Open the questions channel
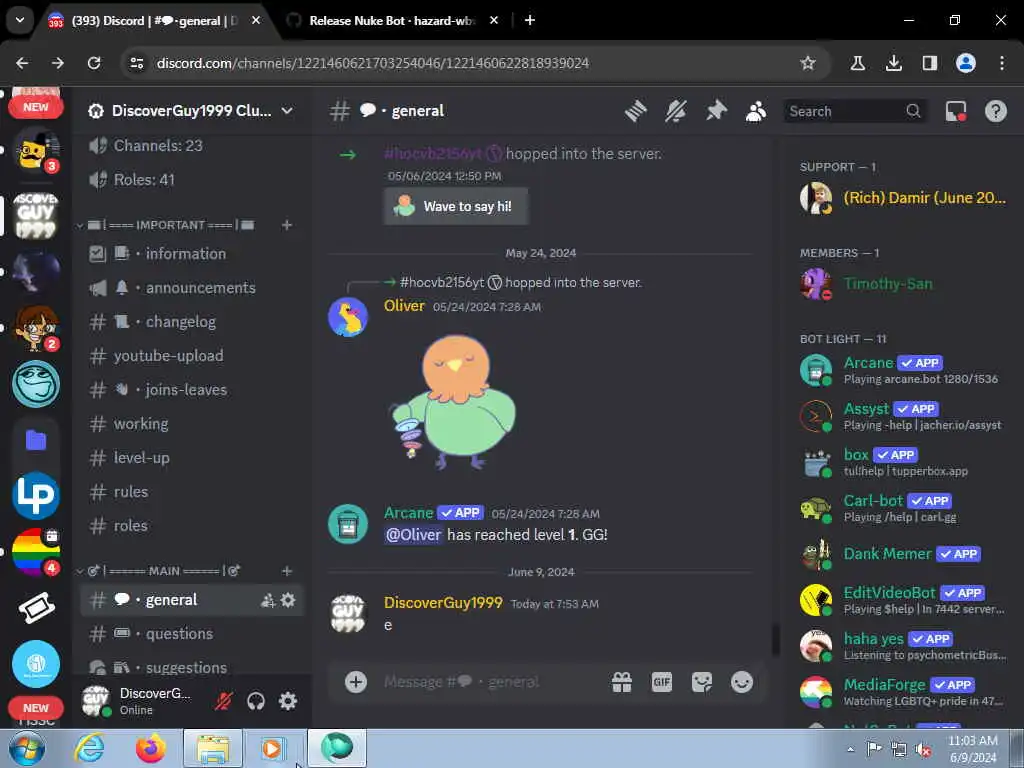Viewport: 1024px width, 768px height. 191,634
